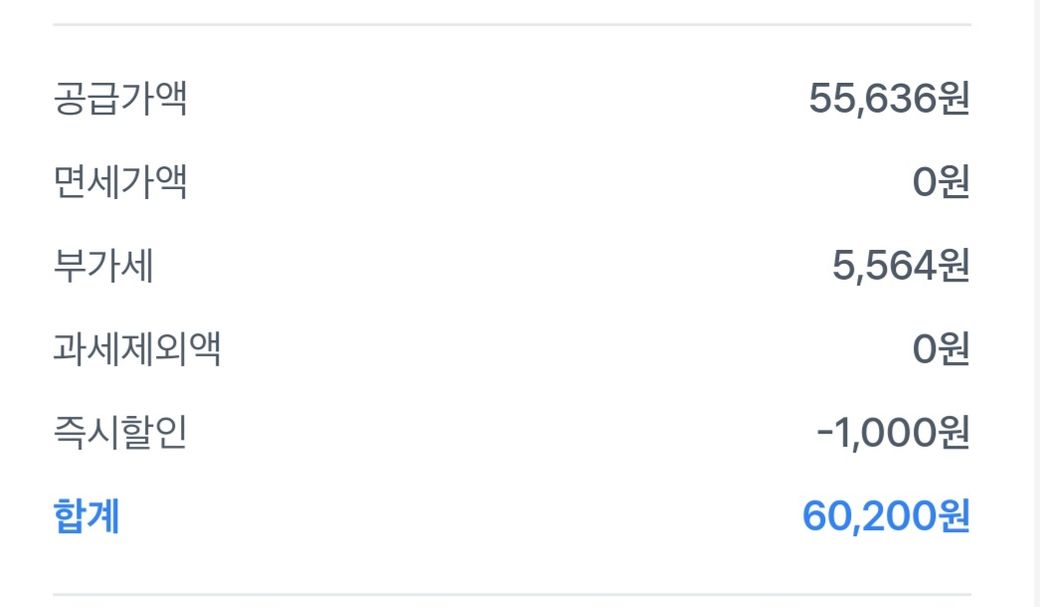
Task: Click the 즉시할인 label
Action: tap(120, 434)
